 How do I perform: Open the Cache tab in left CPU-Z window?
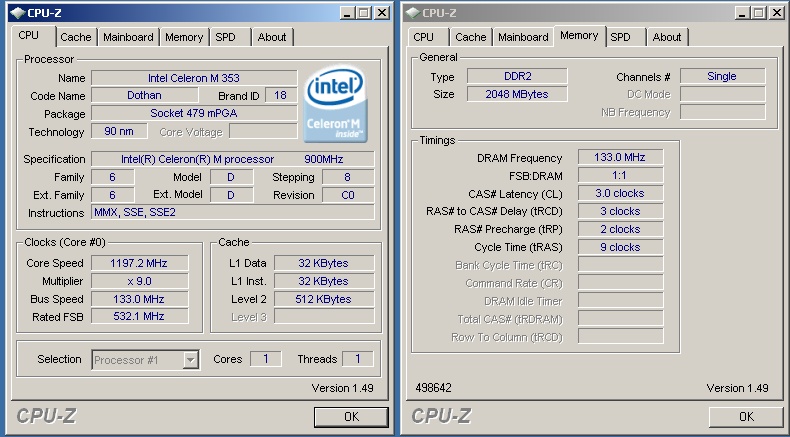coord(76,37)
